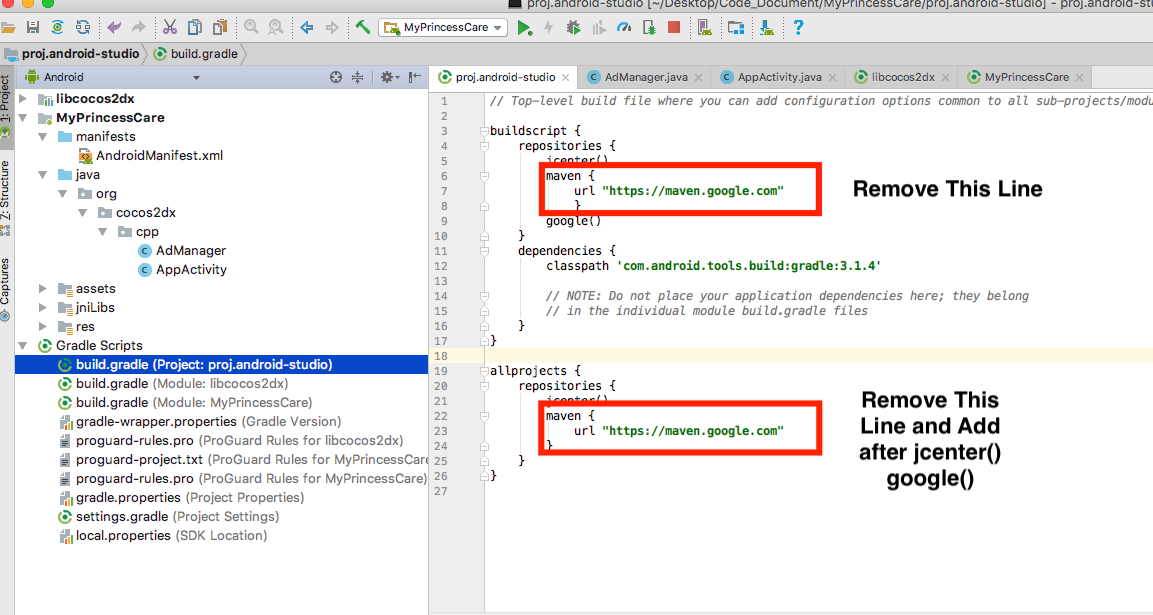The width and height of the screenshot is (1153, 615).
Task: Close the proj.android-studio editor tab
Action: tap(566, 77)
